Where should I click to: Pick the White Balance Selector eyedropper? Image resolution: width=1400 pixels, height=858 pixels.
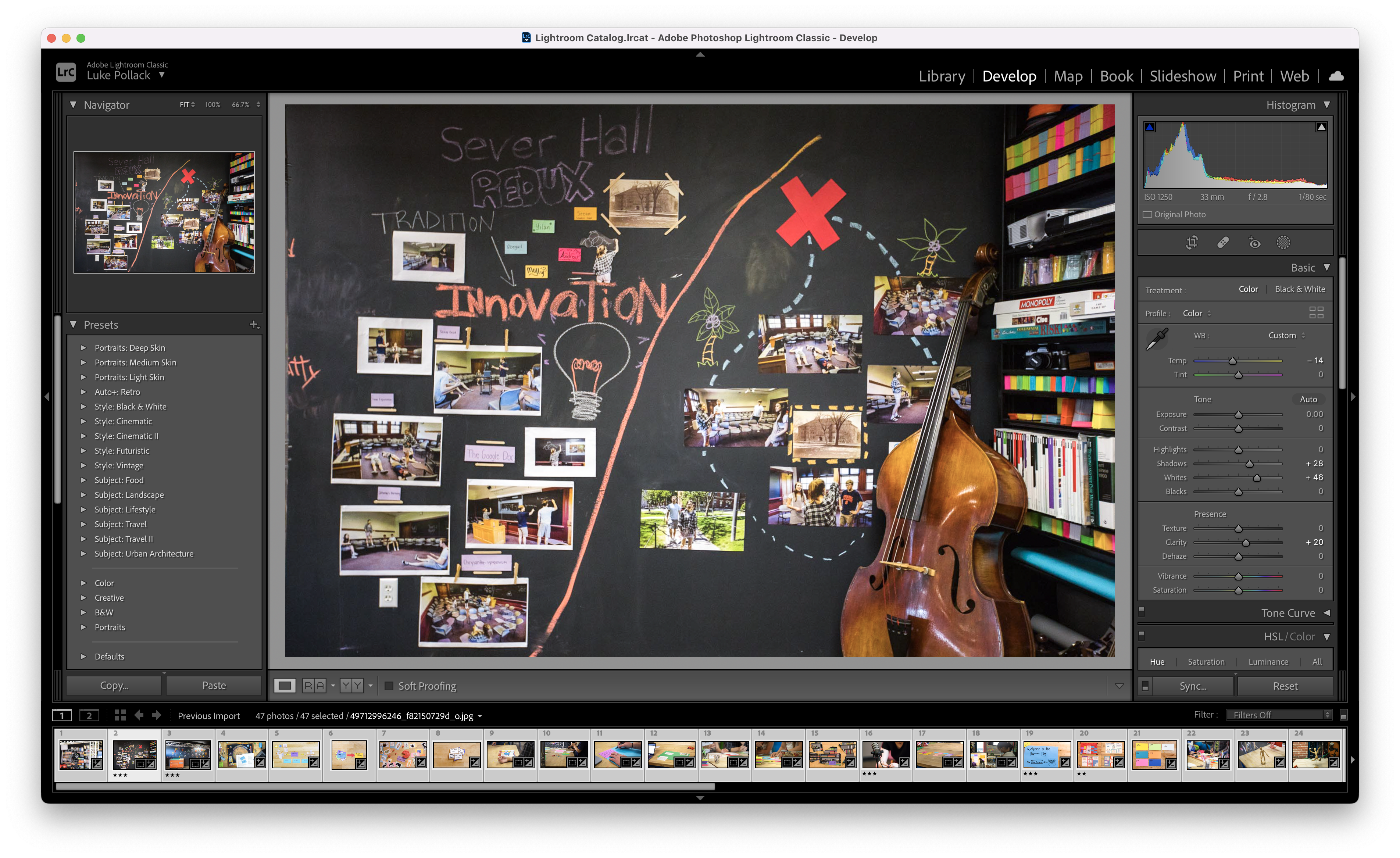(1157, 339)
